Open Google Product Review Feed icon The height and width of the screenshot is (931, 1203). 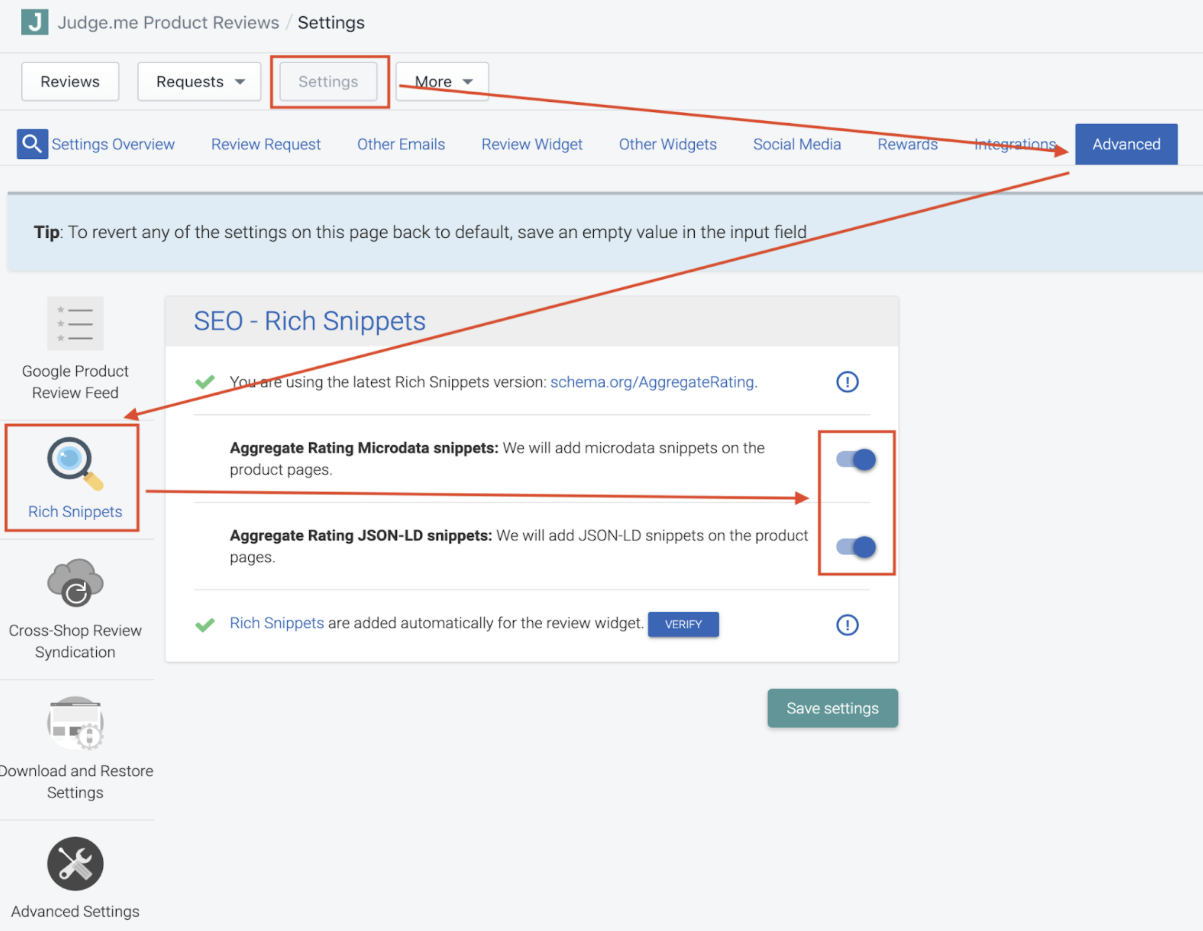[x=75, y=324]
